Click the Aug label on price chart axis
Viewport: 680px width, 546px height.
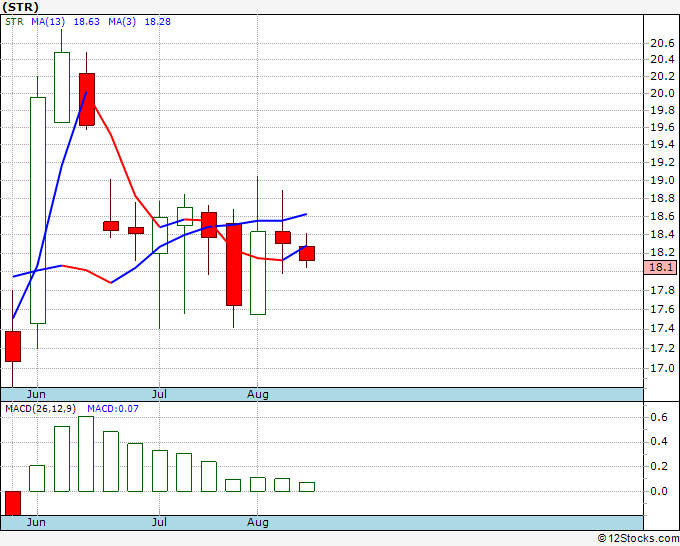pos(258,394)
